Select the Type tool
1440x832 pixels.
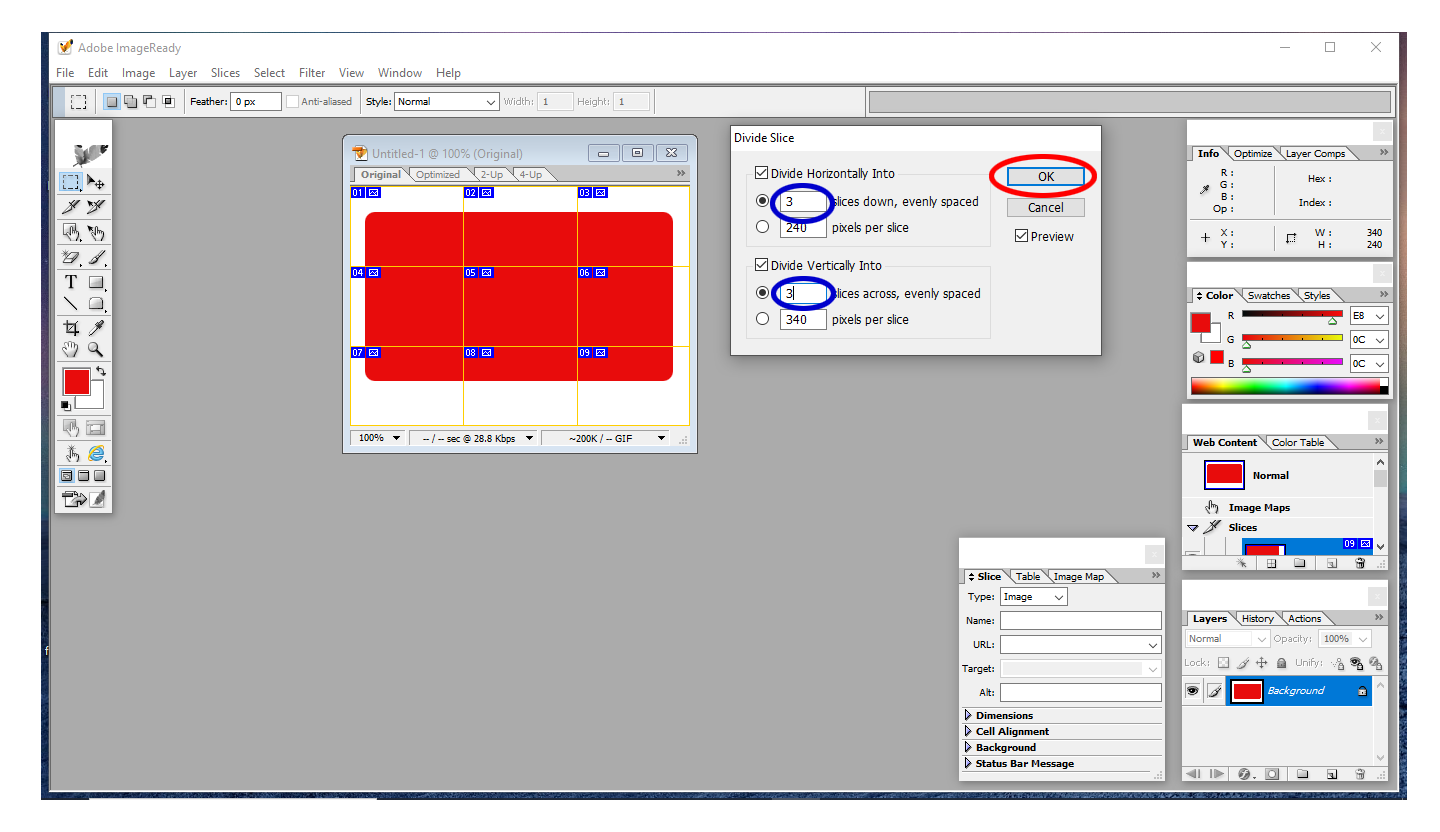71,282
